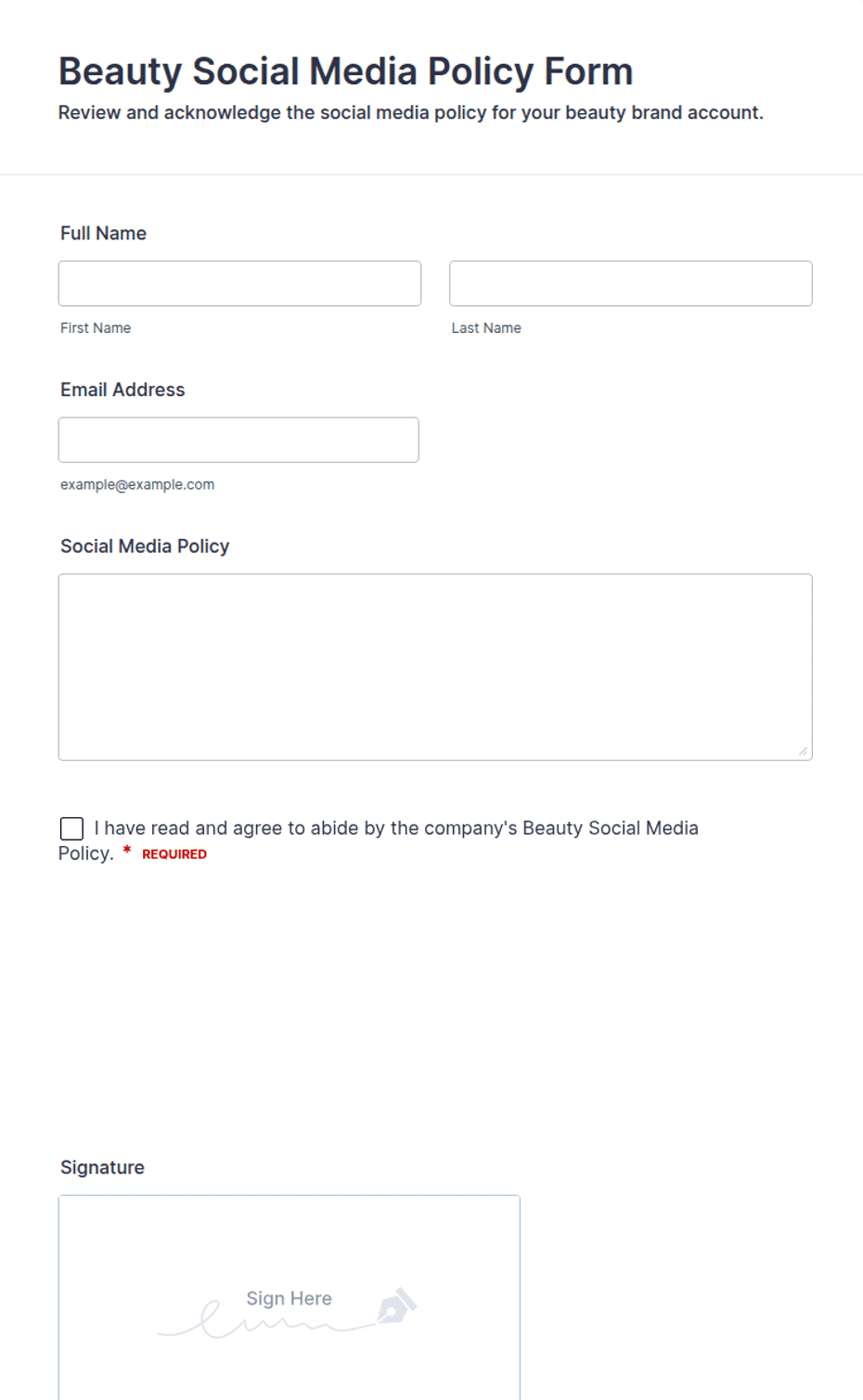863x1400 pixels.
Task: Click the Full Name label
Action: coord(103,233)
